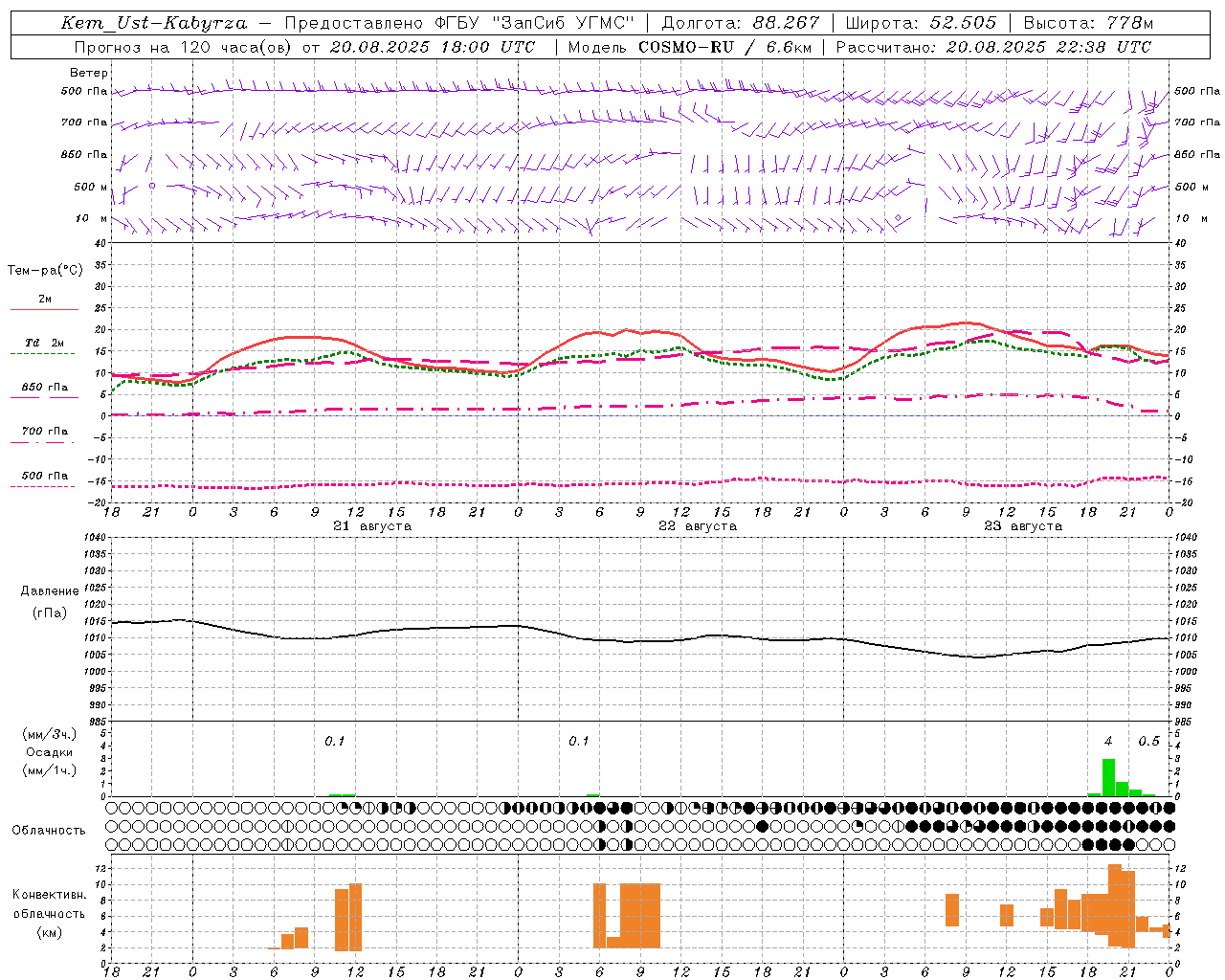Click the Облачность cloud cover label
Image resolution: width=1225 pixels, height=980 pixels.
[x=49, y=831]
